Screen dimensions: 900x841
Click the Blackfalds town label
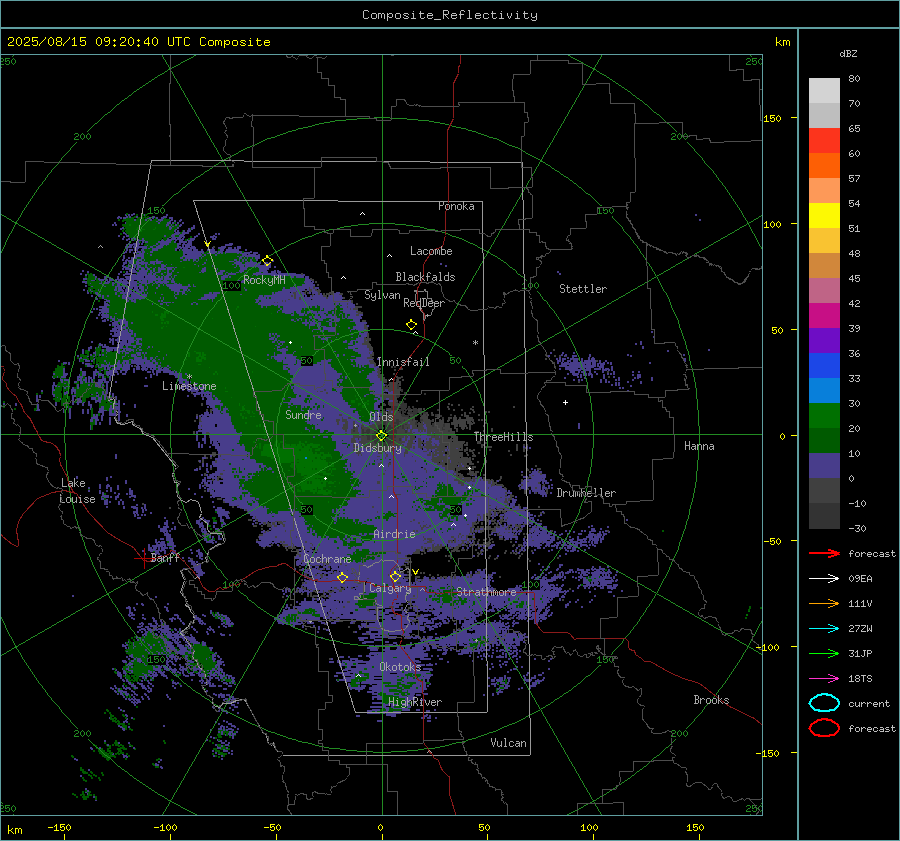[425, 277]
